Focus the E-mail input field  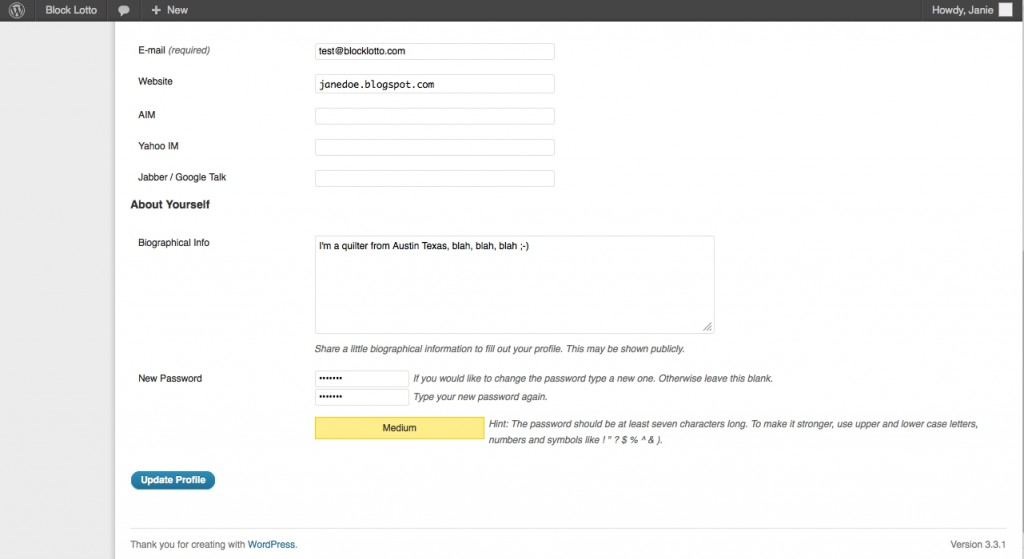coord(435,51)
